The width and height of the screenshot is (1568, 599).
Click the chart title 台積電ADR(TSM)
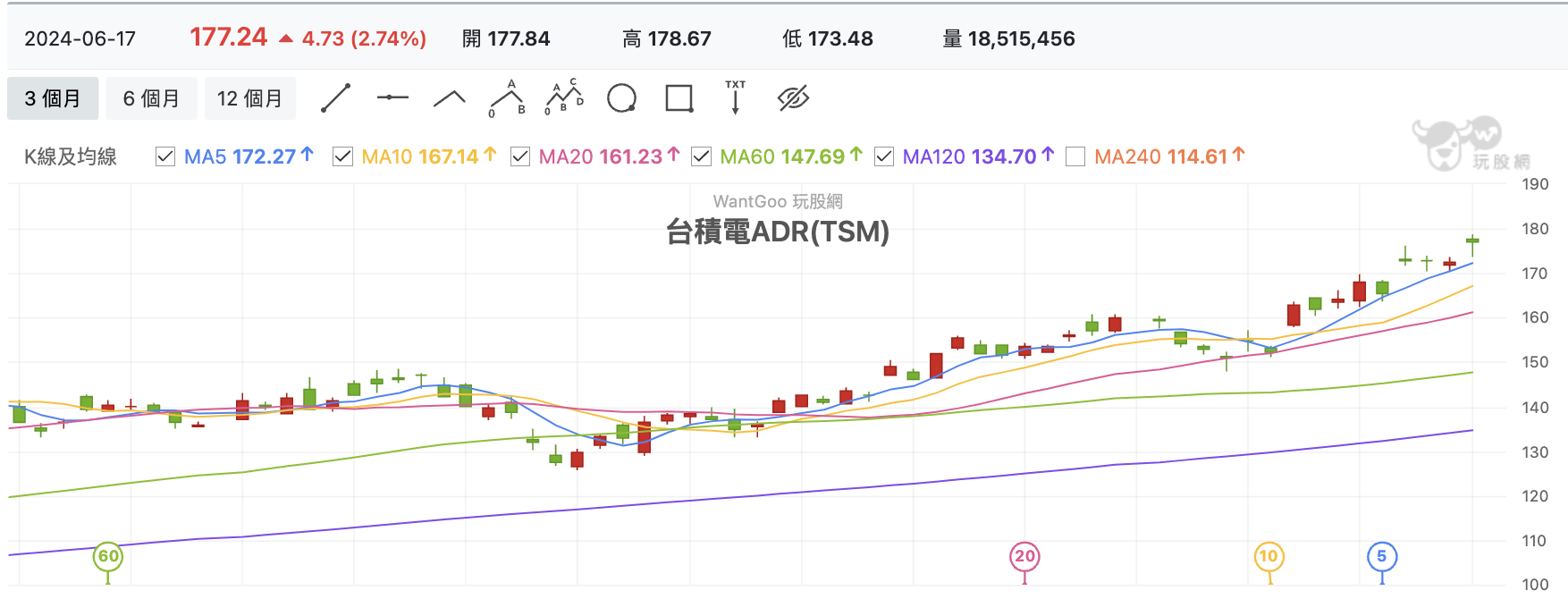[x=778, y=232]
